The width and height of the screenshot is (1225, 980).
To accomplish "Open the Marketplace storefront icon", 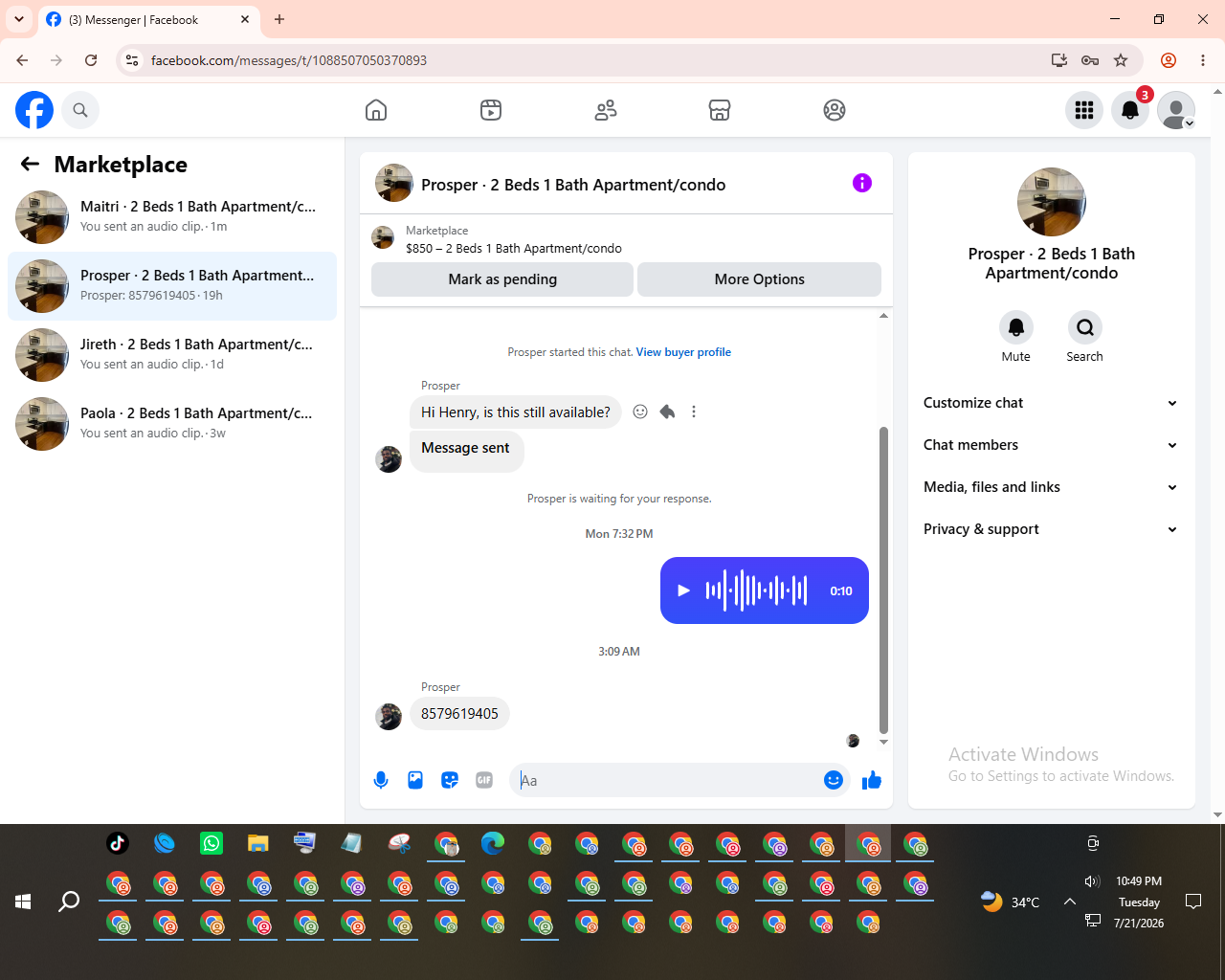I will 720,110.
